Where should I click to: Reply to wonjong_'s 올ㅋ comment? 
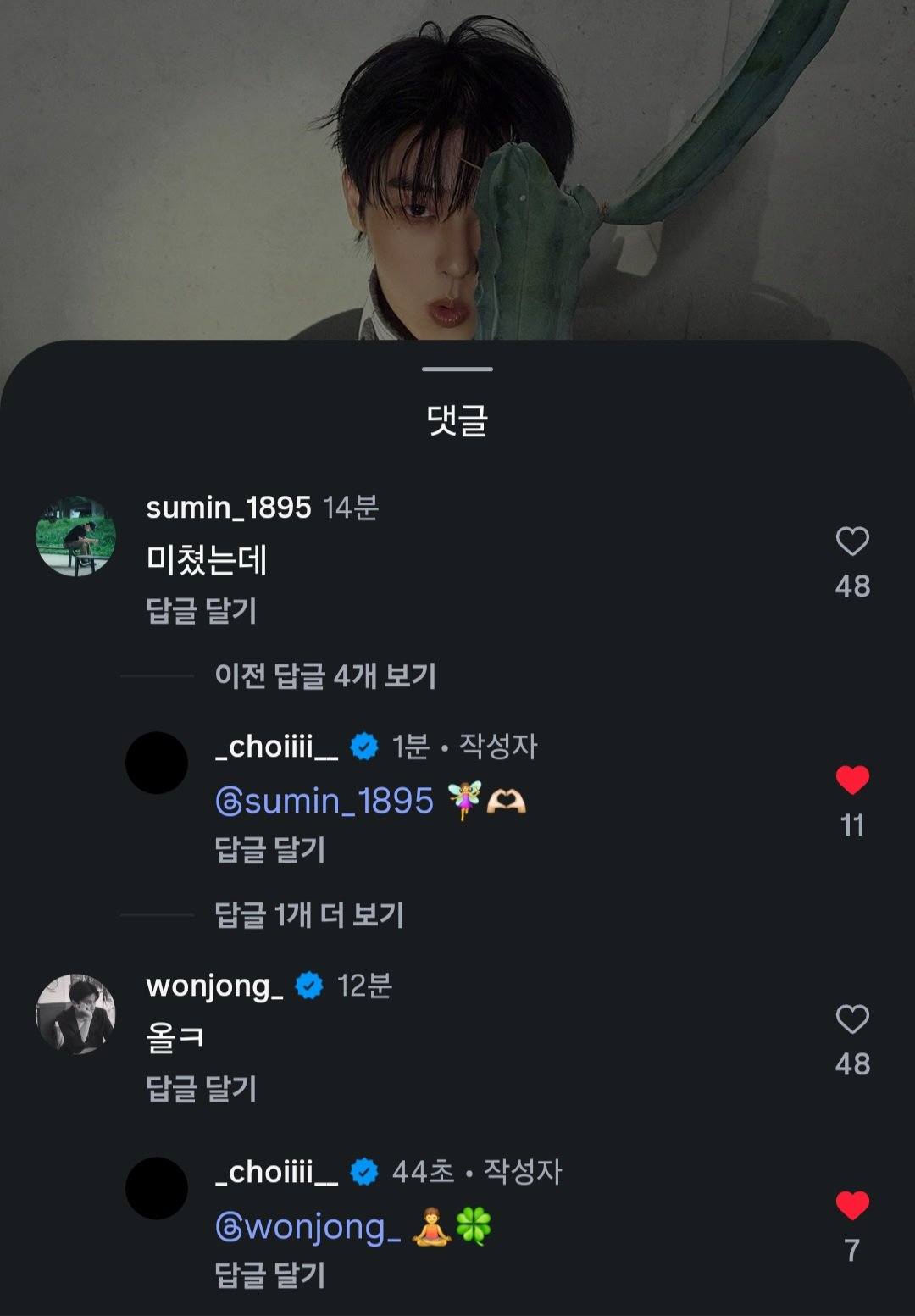click(x=202, y=1088)
